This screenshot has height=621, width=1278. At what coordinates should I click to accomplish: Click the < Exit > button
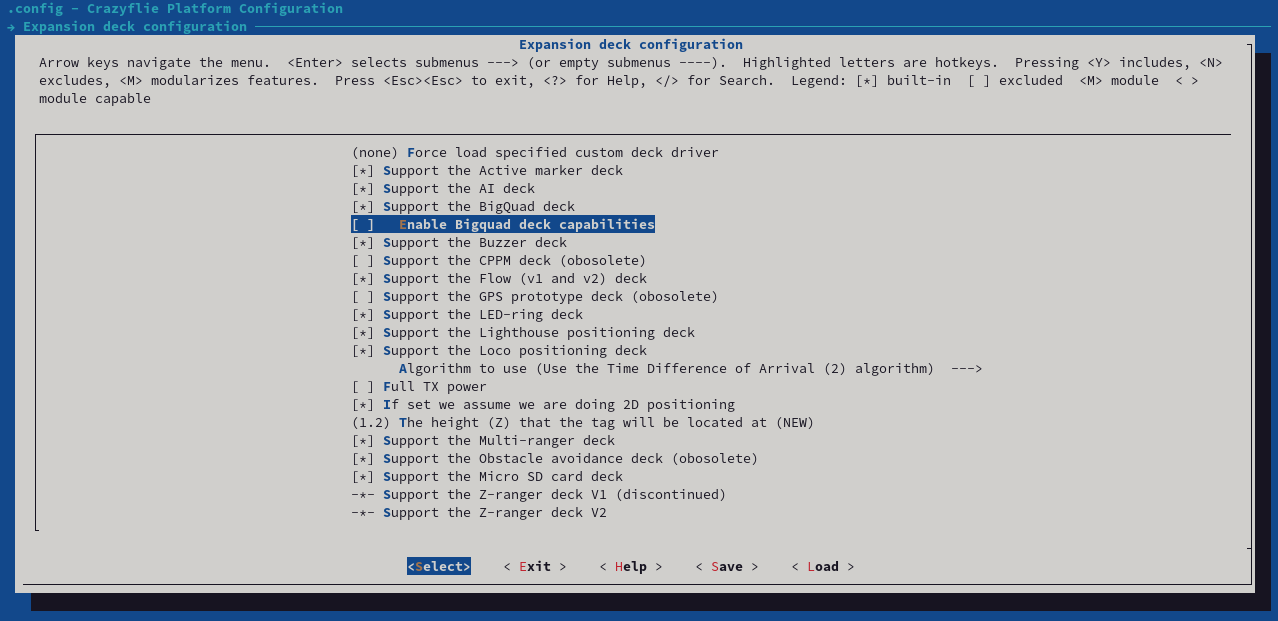click(535, 567)
